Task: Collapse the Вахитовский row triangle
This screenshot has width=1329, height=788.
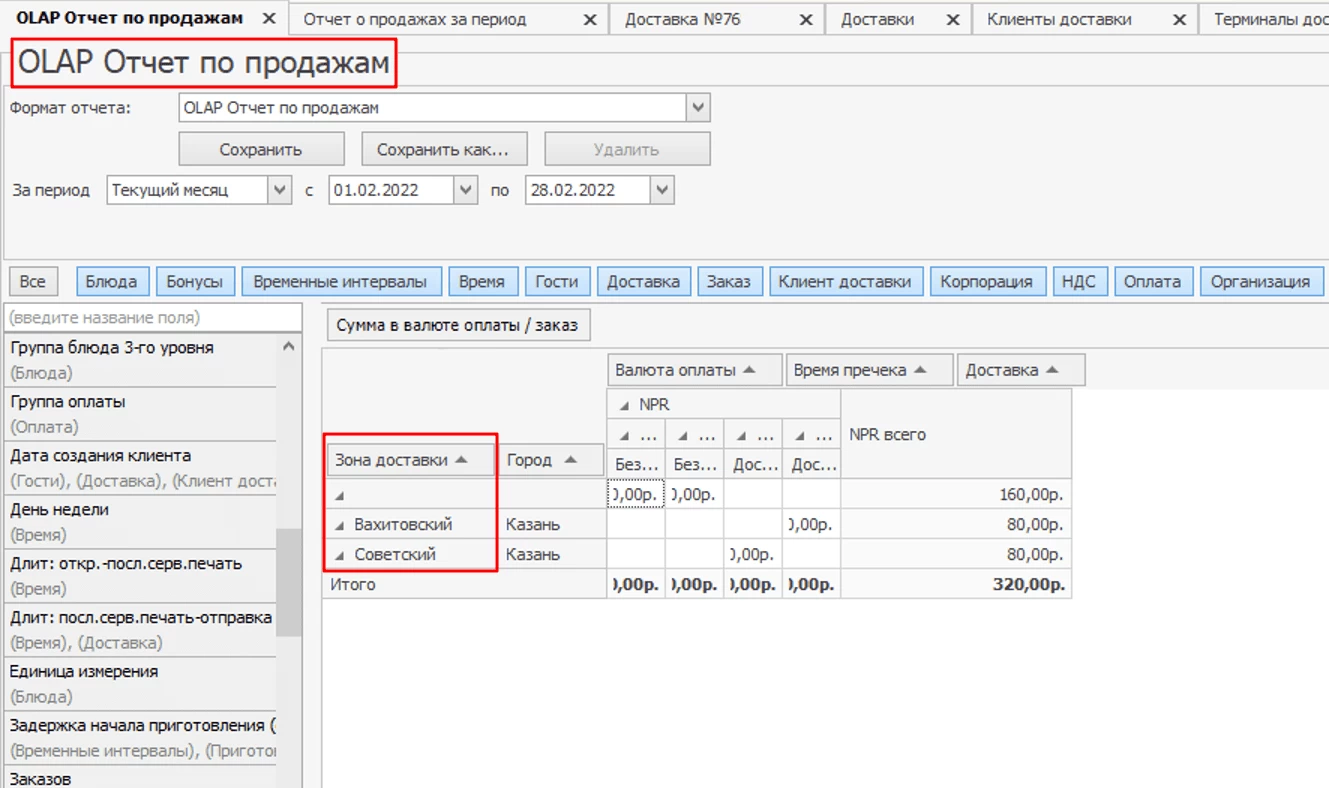Action: pos(339,525)
